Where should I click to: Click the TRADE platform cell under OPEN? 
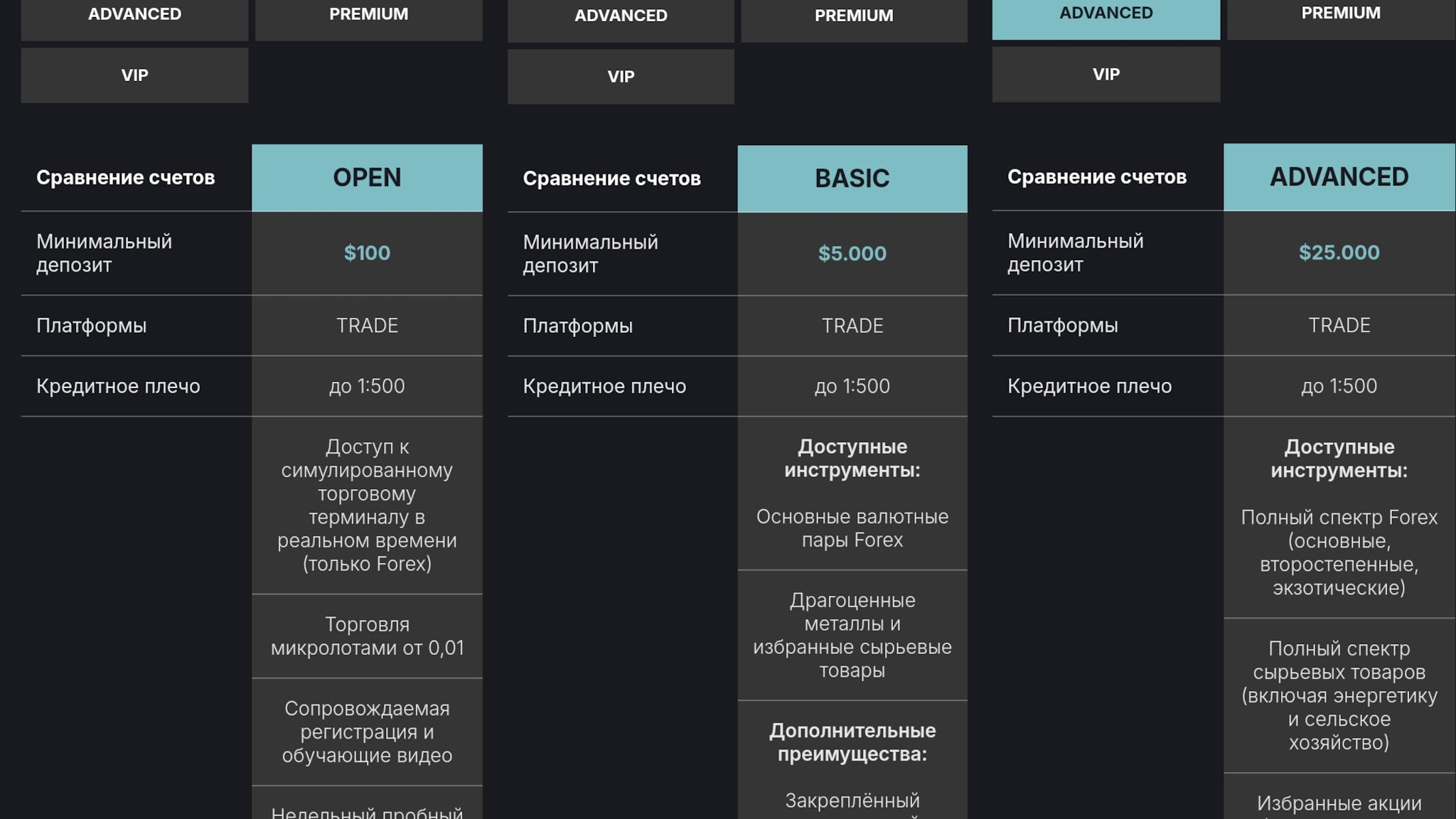click(x=367, y=326)
